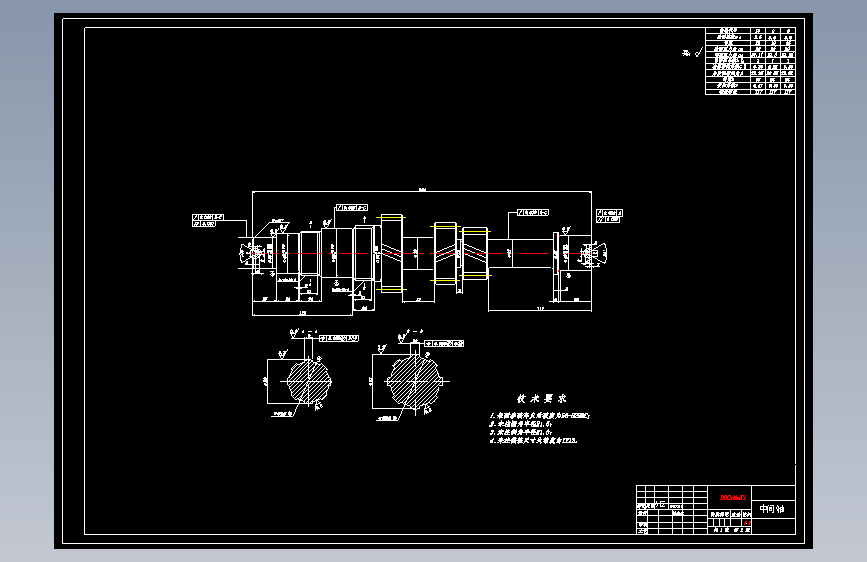
Task: Select the left hatched spline cross-section view
Action: [x=309, y=382]
